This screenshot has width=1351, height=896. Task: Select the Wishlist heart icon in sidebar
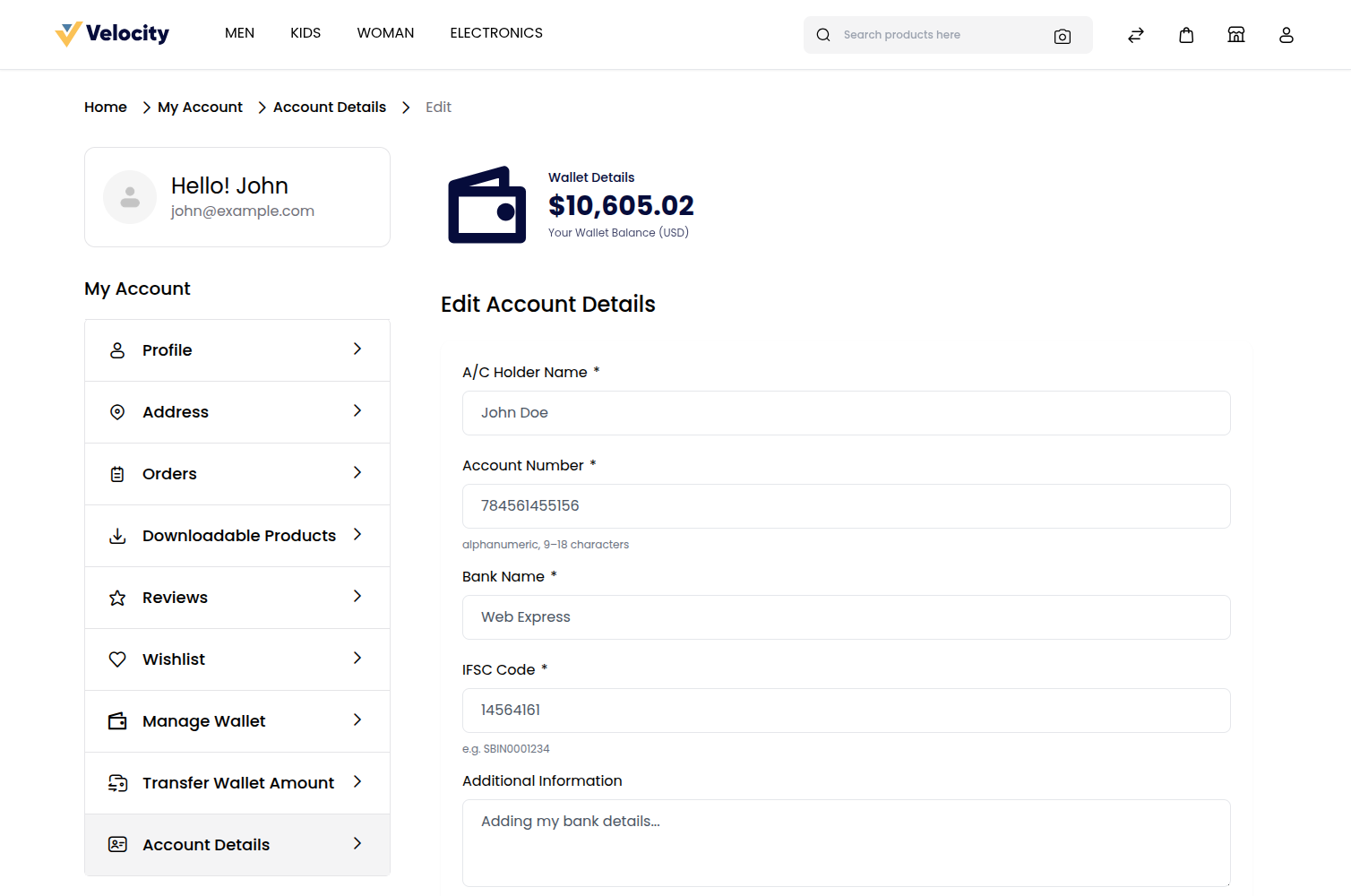117,659
